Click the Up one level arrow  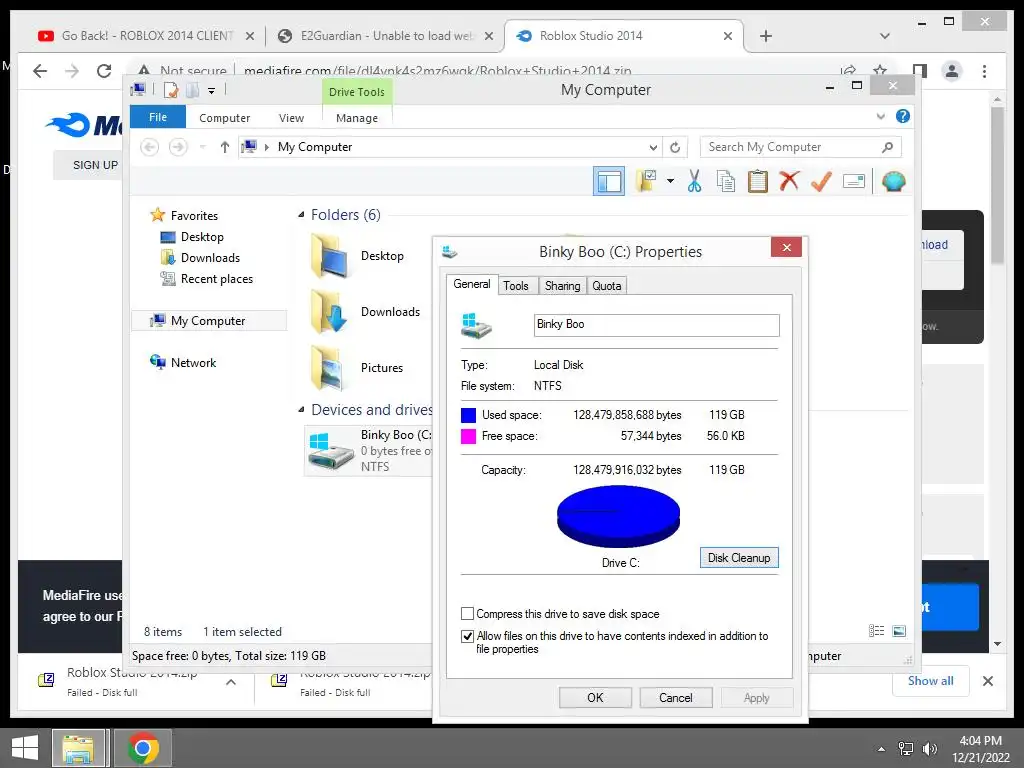pos(225,147)
